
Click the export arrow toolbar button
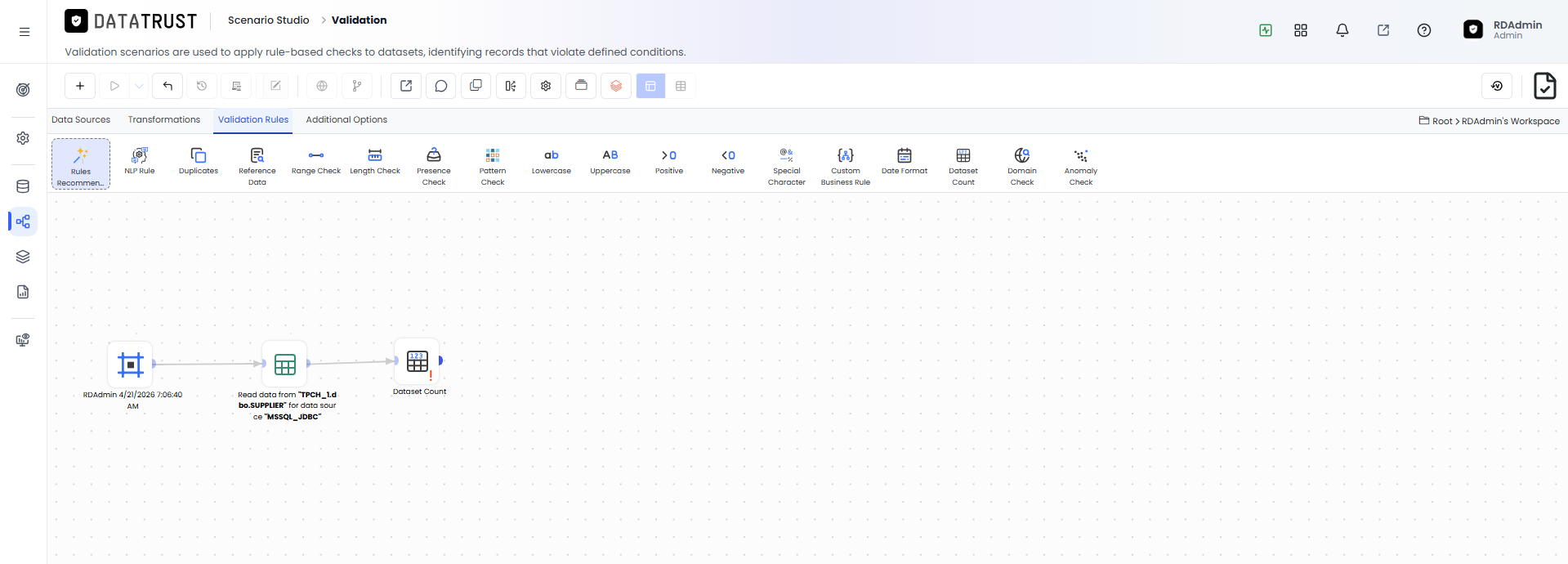coord(406,86)
